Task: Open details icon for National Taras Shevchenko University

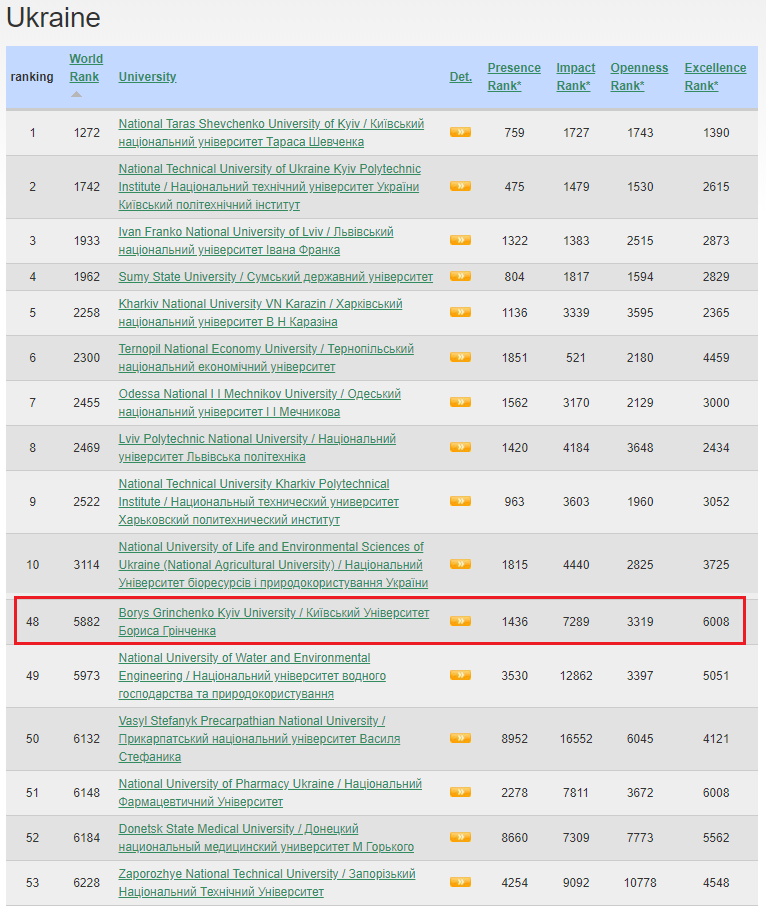Action: coord(460,132)
